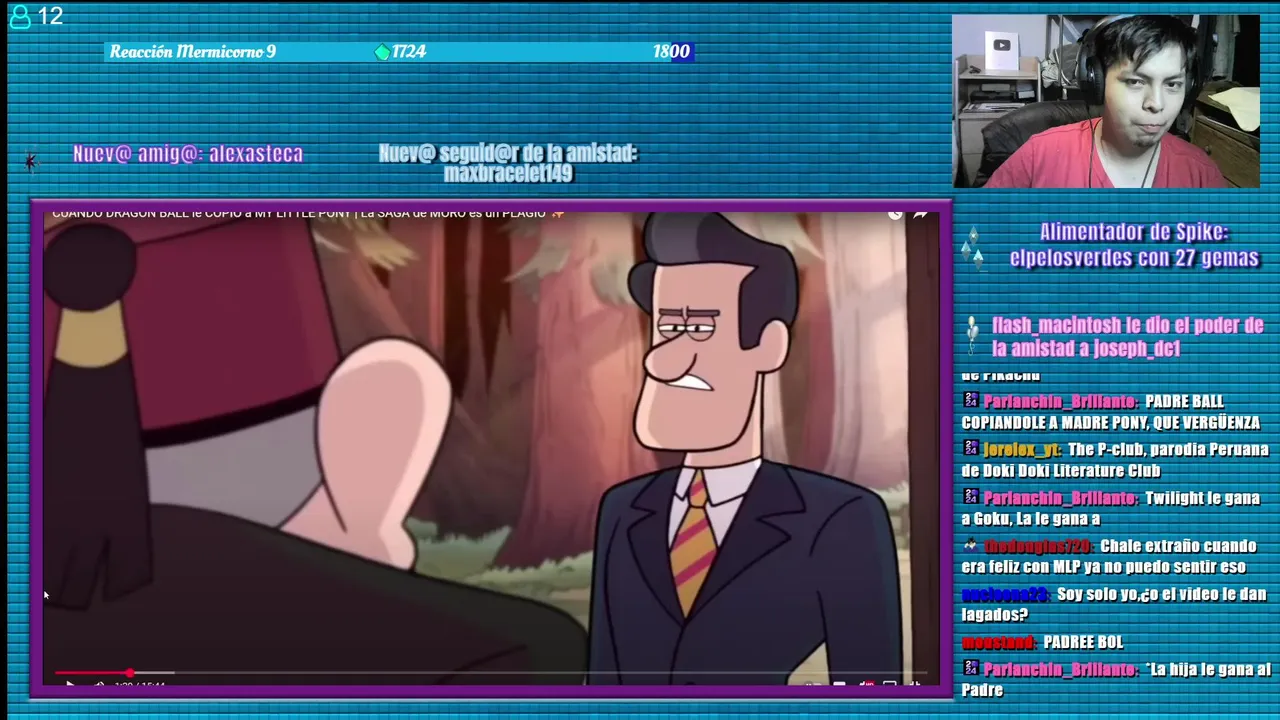Click message 'La hija le gana al Padre'

click(x=1116, y=679)
